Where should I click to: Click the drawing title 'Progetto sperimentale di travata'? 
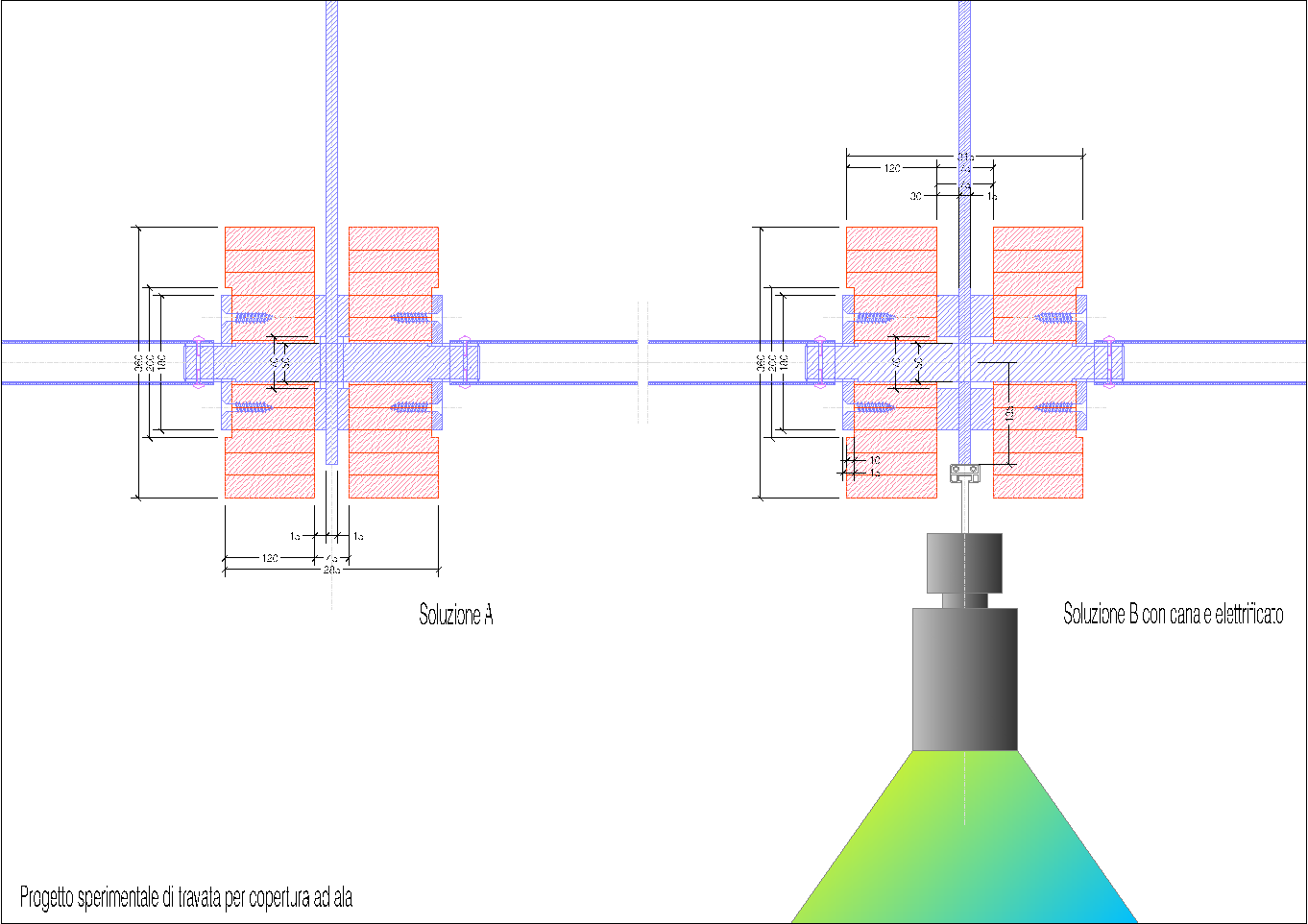(x=186, y=898)
